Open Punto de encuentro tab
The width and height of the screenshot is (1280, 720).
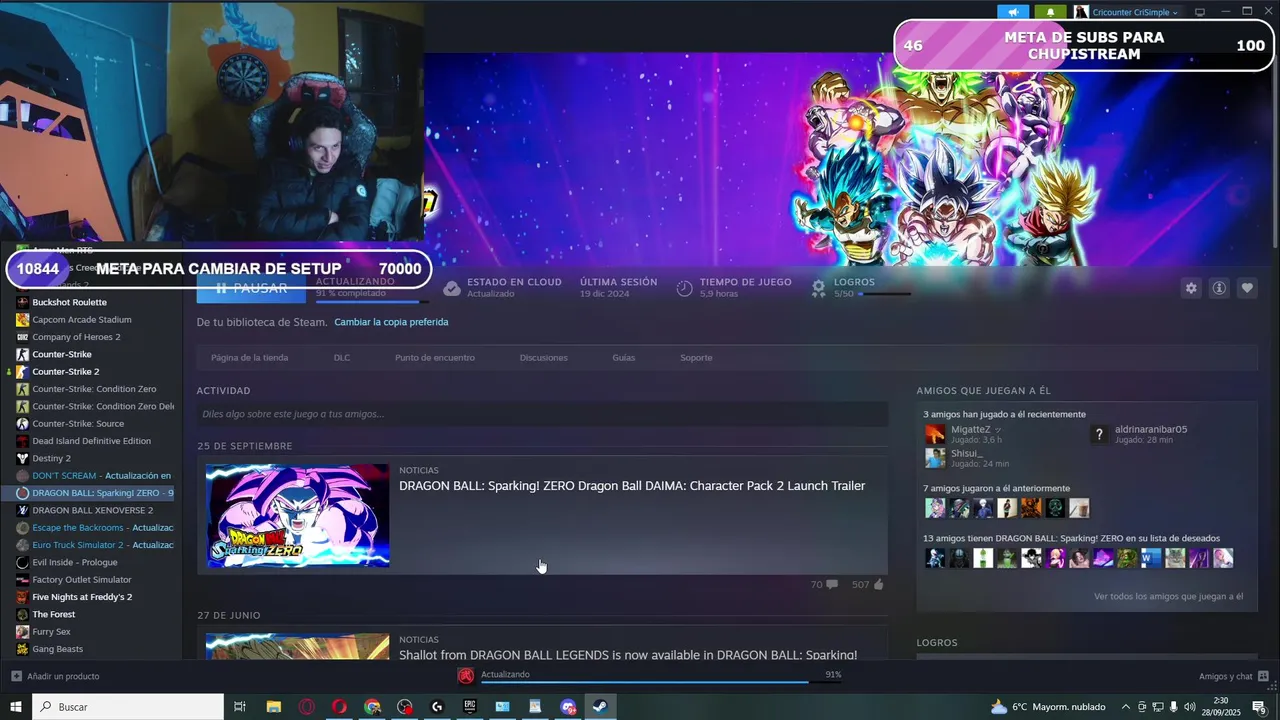point(434,358)
